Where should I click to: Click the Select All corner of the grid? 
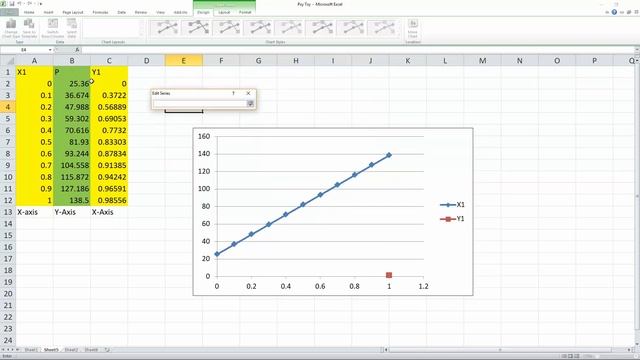click(x=8, y=61)
